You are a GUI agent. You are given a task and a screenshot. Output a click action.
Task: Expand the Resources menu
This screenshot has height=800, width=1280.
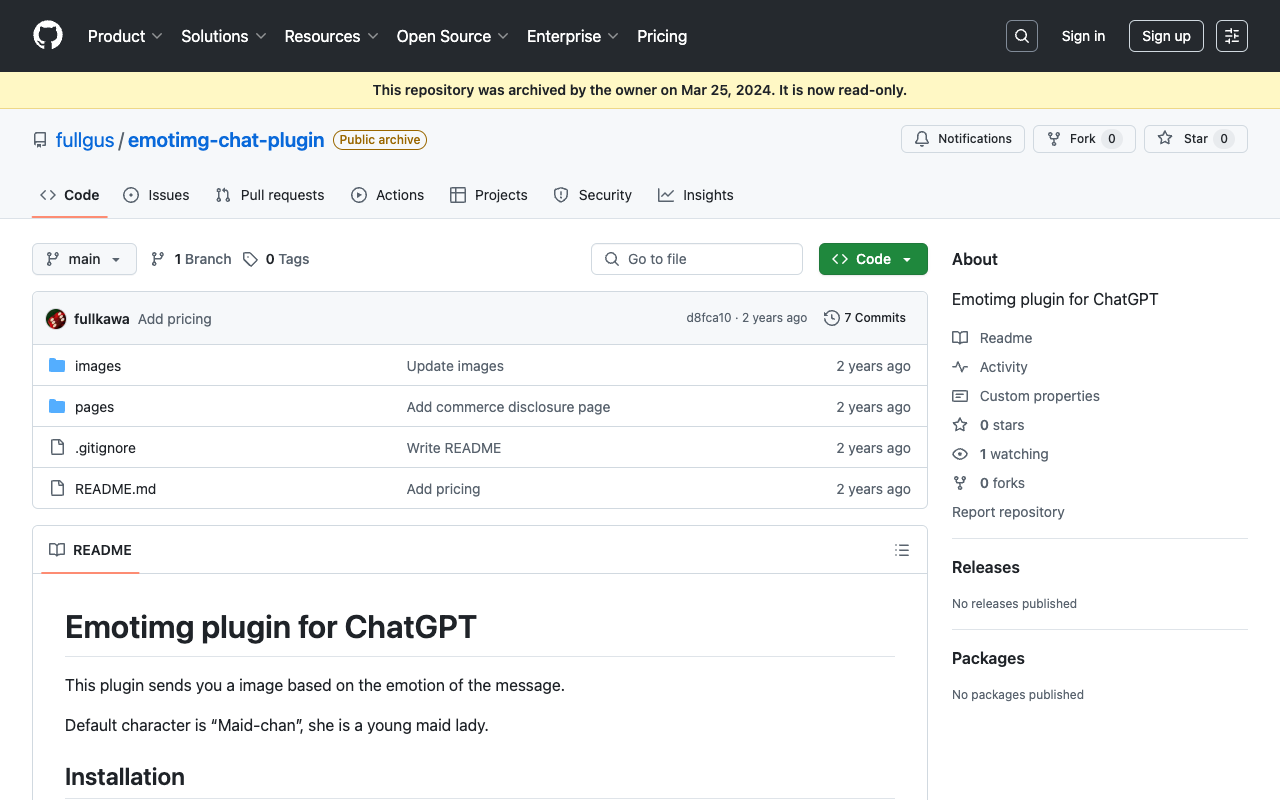(x=331, y=36)
